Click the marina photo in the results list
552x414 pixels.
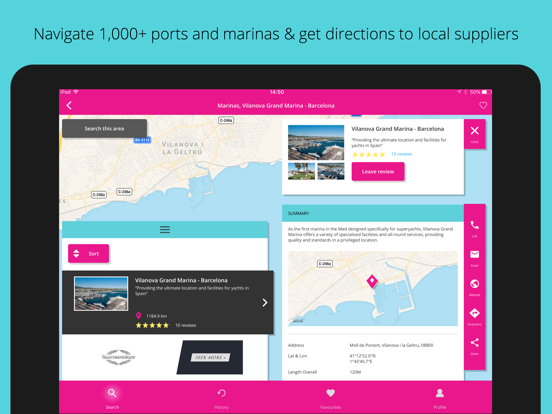click(101, 294)
